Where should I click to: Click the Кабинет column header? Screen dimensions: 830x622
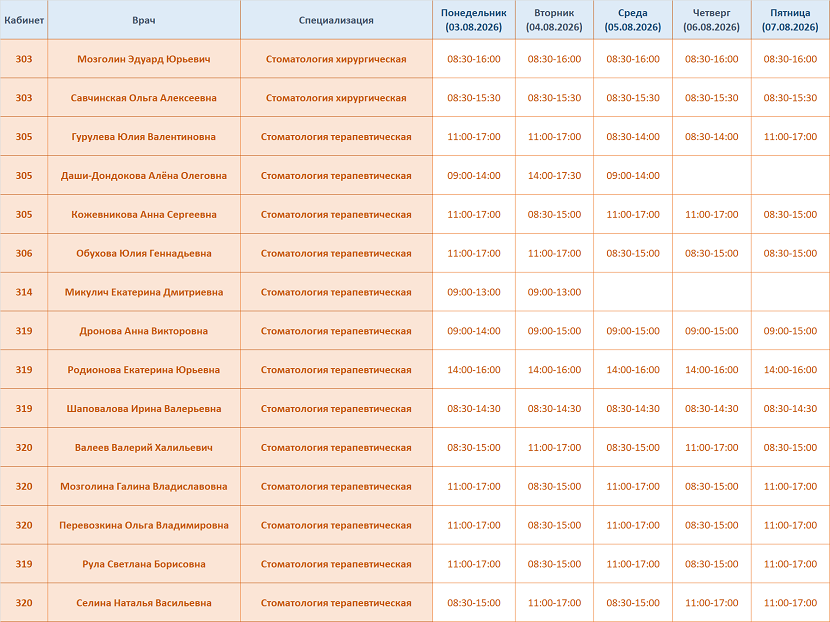coord(24,20)
